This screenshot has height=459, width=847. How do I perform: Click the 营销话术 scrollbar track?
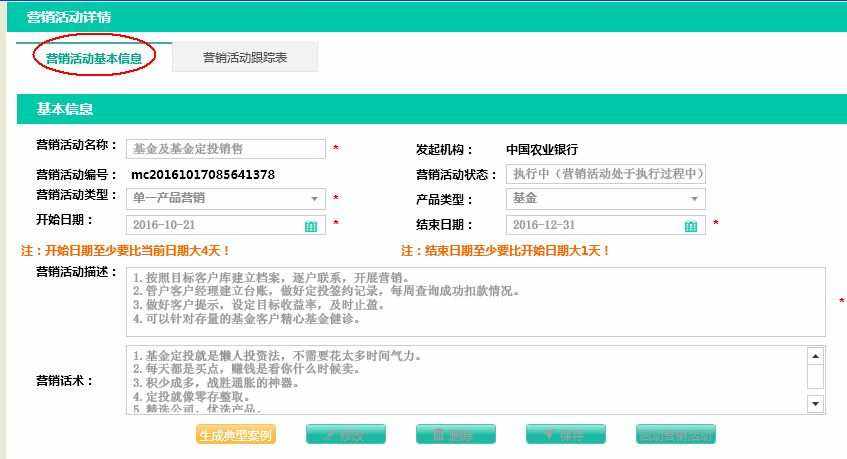point(815,380)
